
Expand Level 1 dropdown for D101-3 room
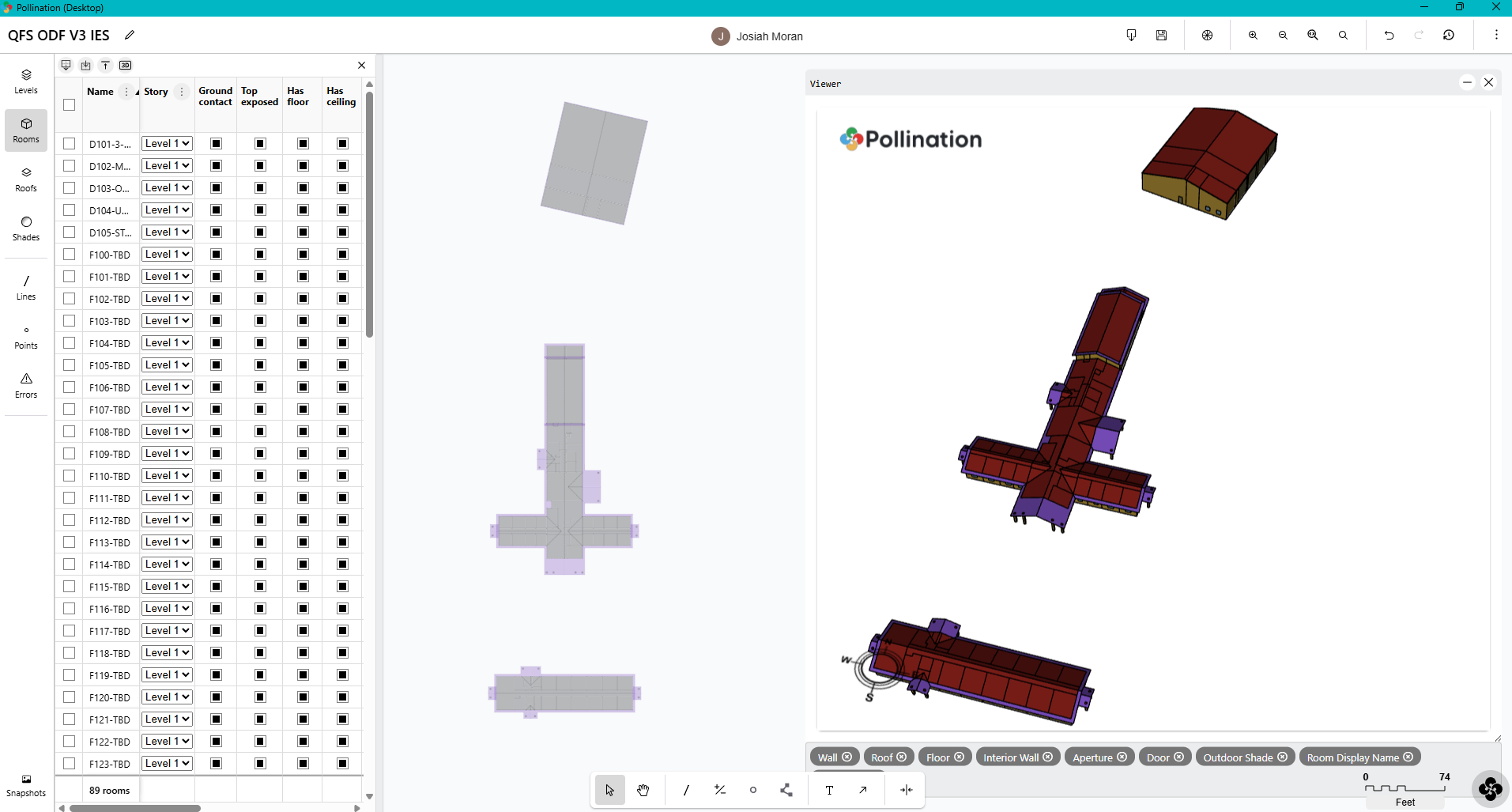click(x=167, y=144)
